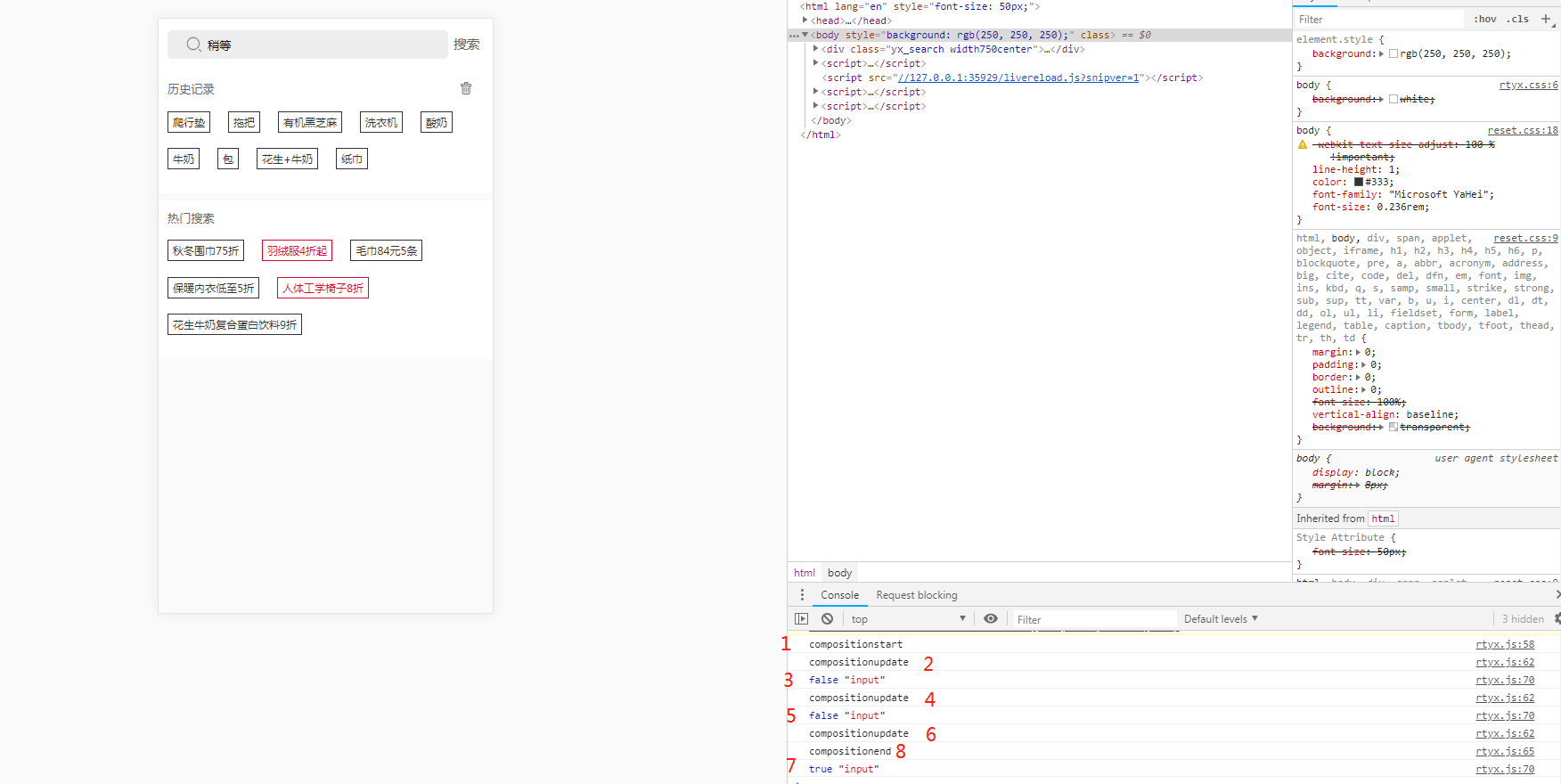
Task: Select html in the breadcrumb
Action: click(805, 573)
